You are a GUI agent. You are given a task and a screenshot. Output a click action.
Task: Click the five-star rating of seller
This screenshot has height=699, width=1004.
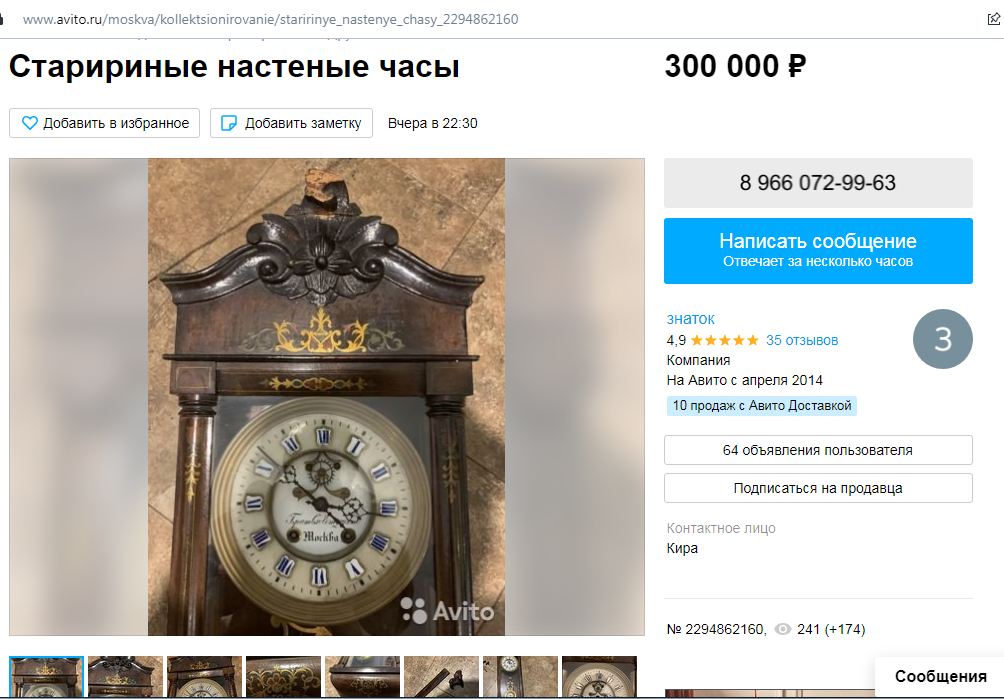tap(725, 340)
